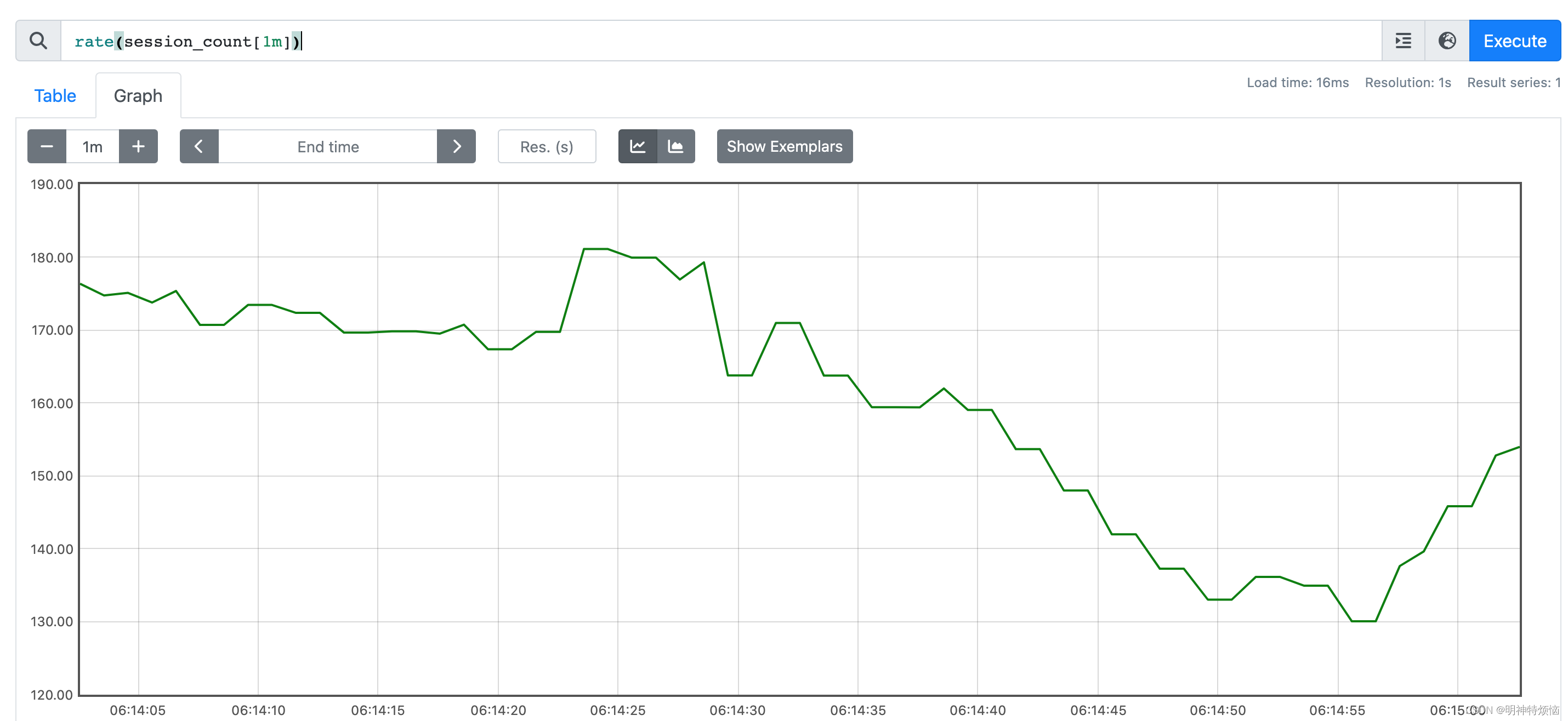Click the 06:14:40 x-axis label
The width and height of the screenshot is (1568, 721).
click(978, 710)
